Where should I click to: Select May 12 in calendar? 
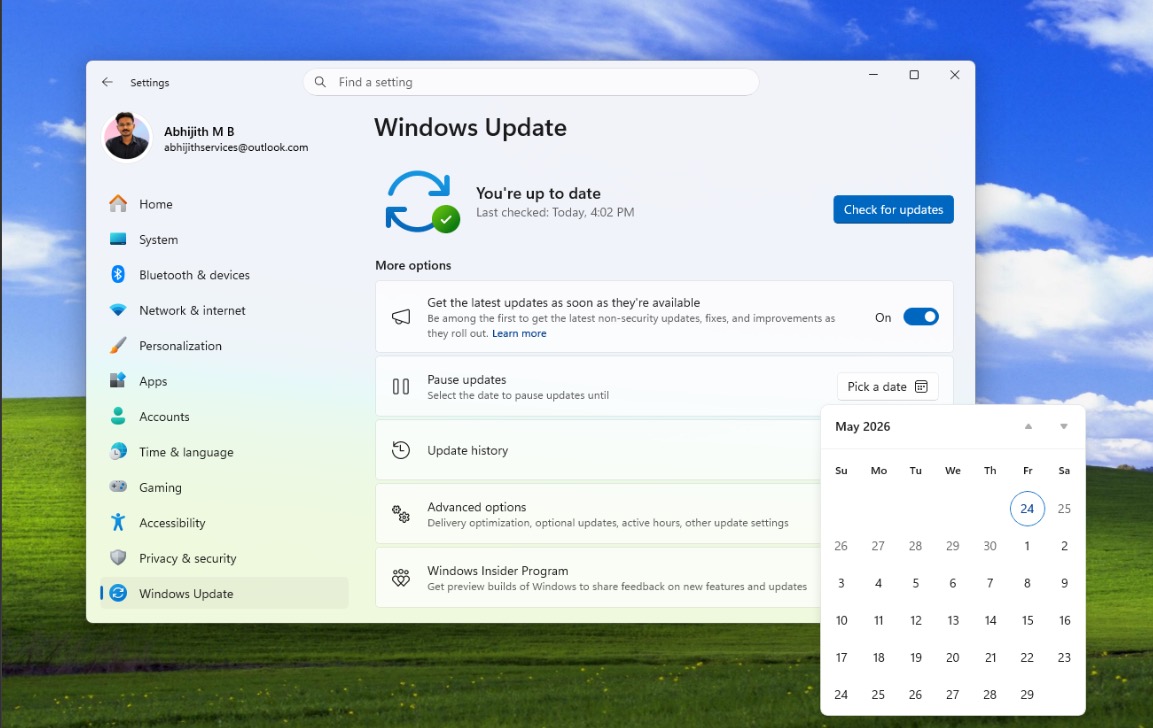coord(915,620)
